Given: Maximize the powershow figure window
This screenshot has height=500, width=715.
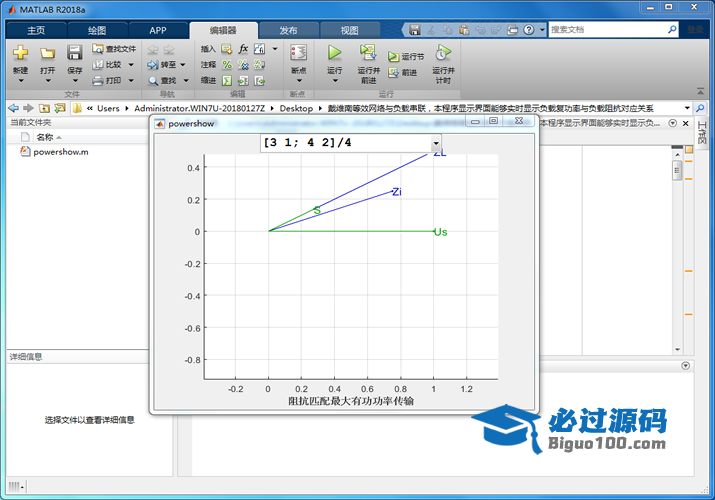Looking at the screenshot, I should (x=493, y=121).
